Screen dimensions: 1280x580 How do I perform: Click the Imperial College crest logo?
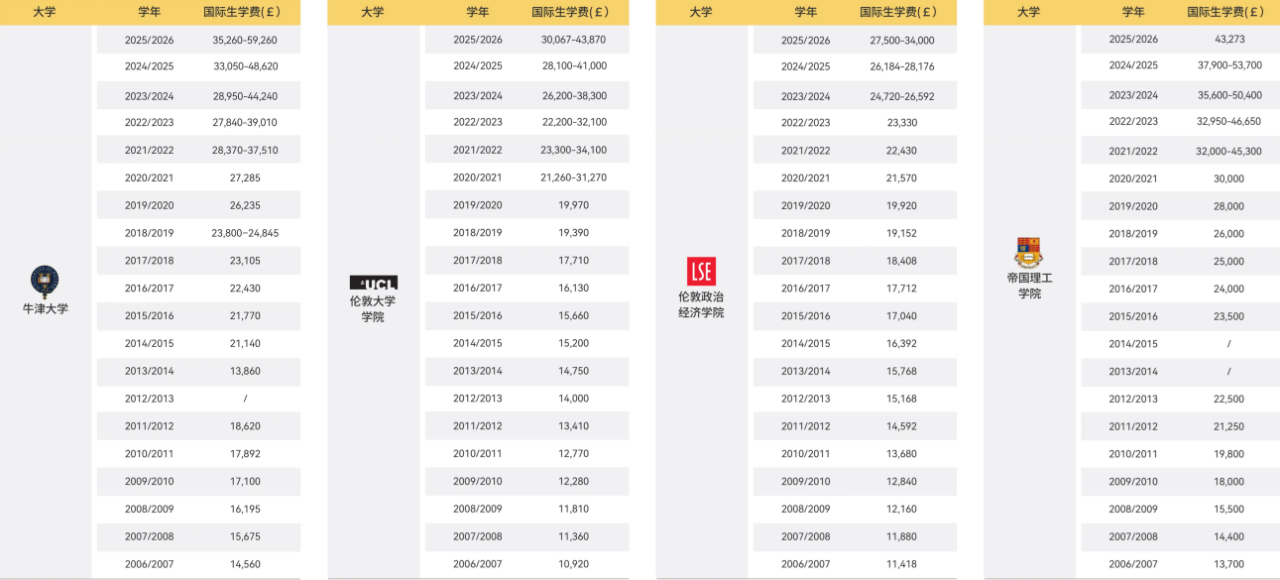coord(1028,250)
